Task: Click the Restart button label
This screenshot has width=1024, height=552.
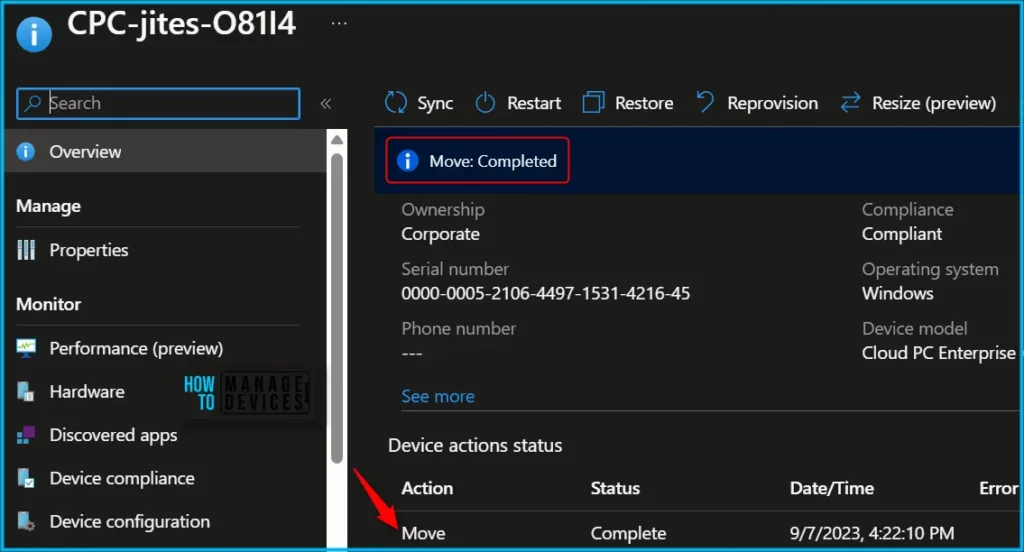Action: coord(534,103)
